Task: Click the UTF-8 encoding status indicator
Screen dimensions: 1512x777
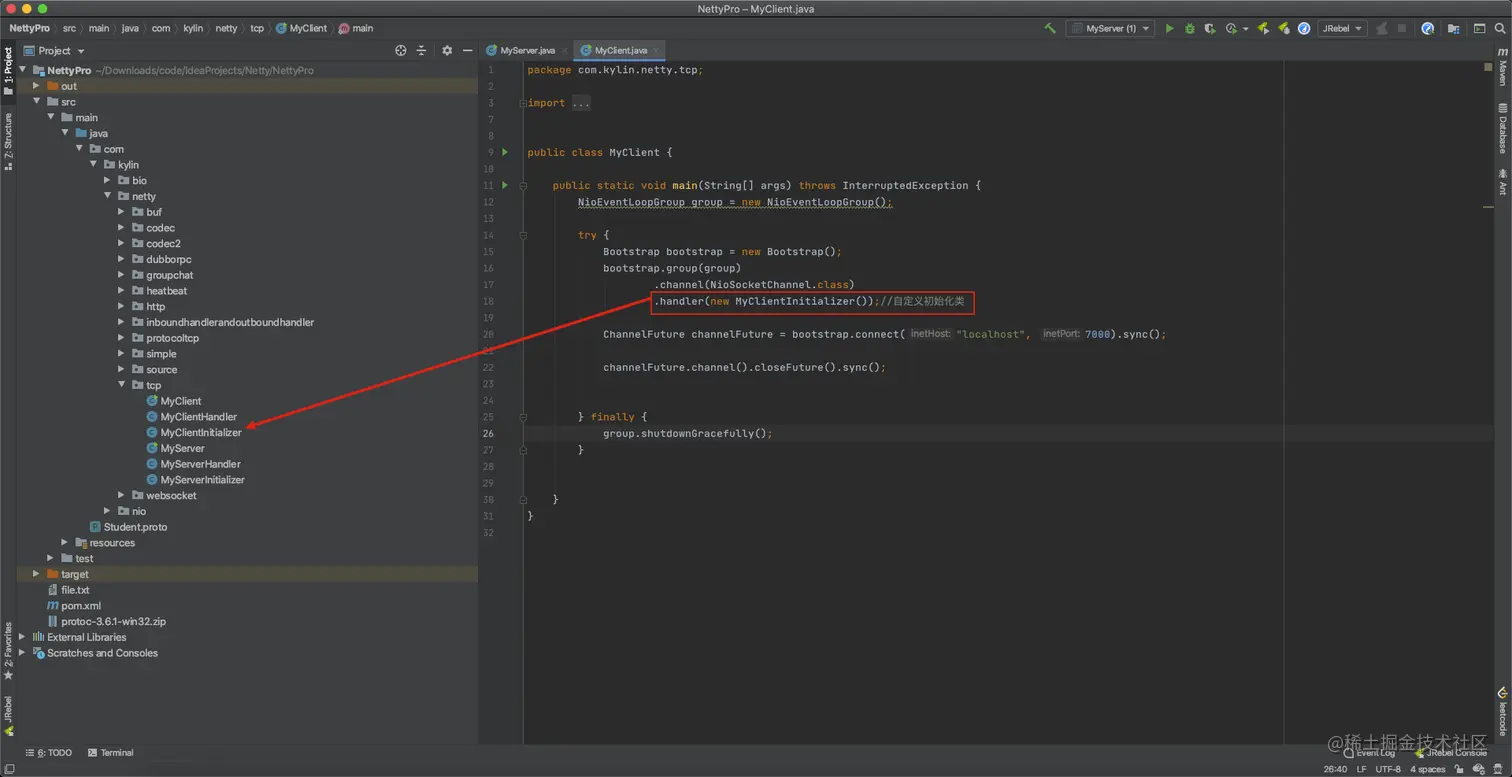Action: tap(1387, 769)
